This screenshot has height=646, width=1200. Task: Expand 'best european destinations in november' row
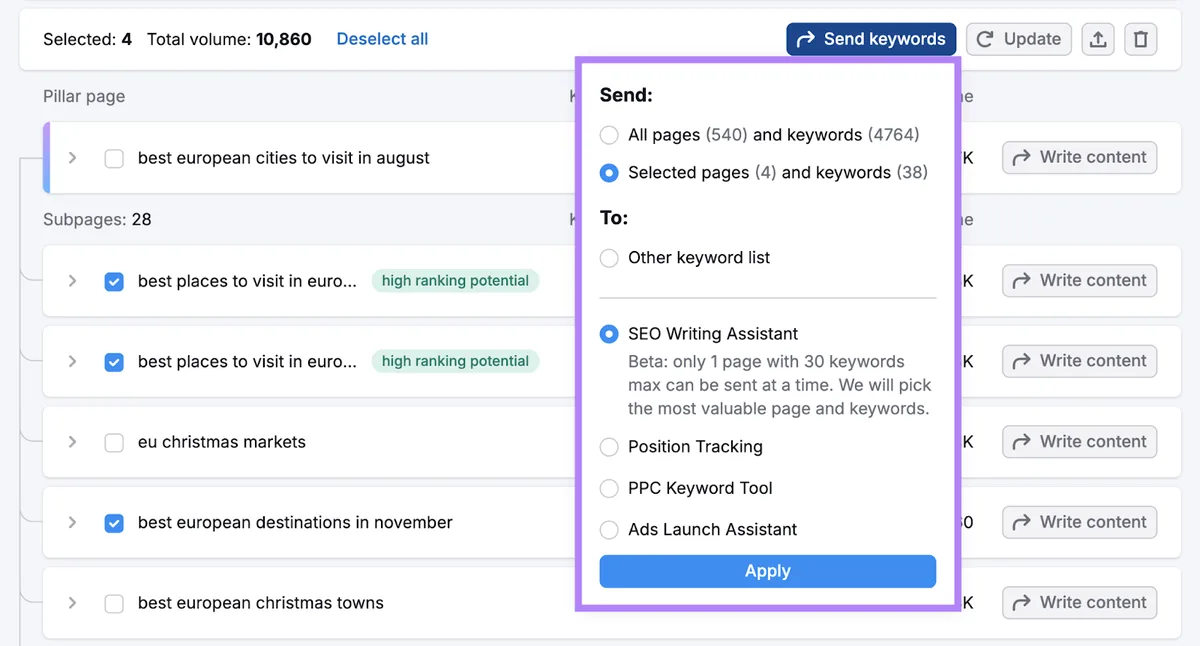click(x=72, y=522)
